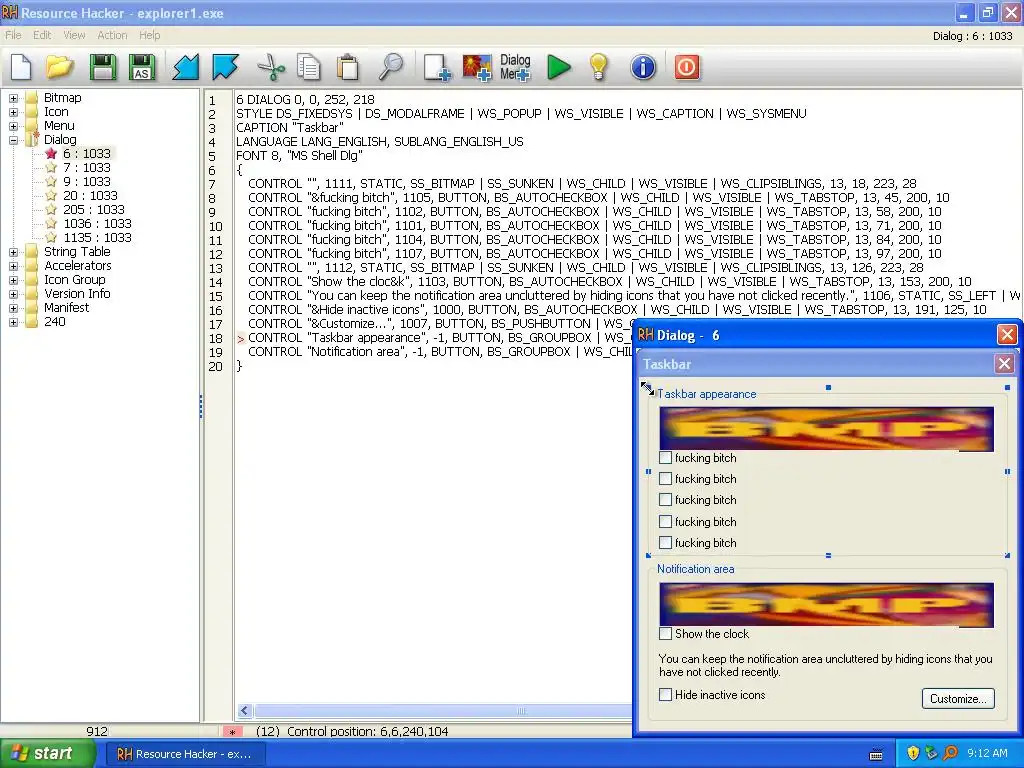The image size is (1024, 768).
Task: Click Resource Hacker taskbar button
Action: (x=185, y=754)
